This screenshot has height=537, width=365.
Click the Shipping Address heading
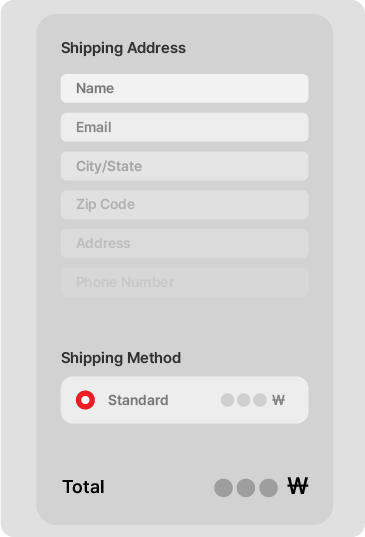pos(123,48)
